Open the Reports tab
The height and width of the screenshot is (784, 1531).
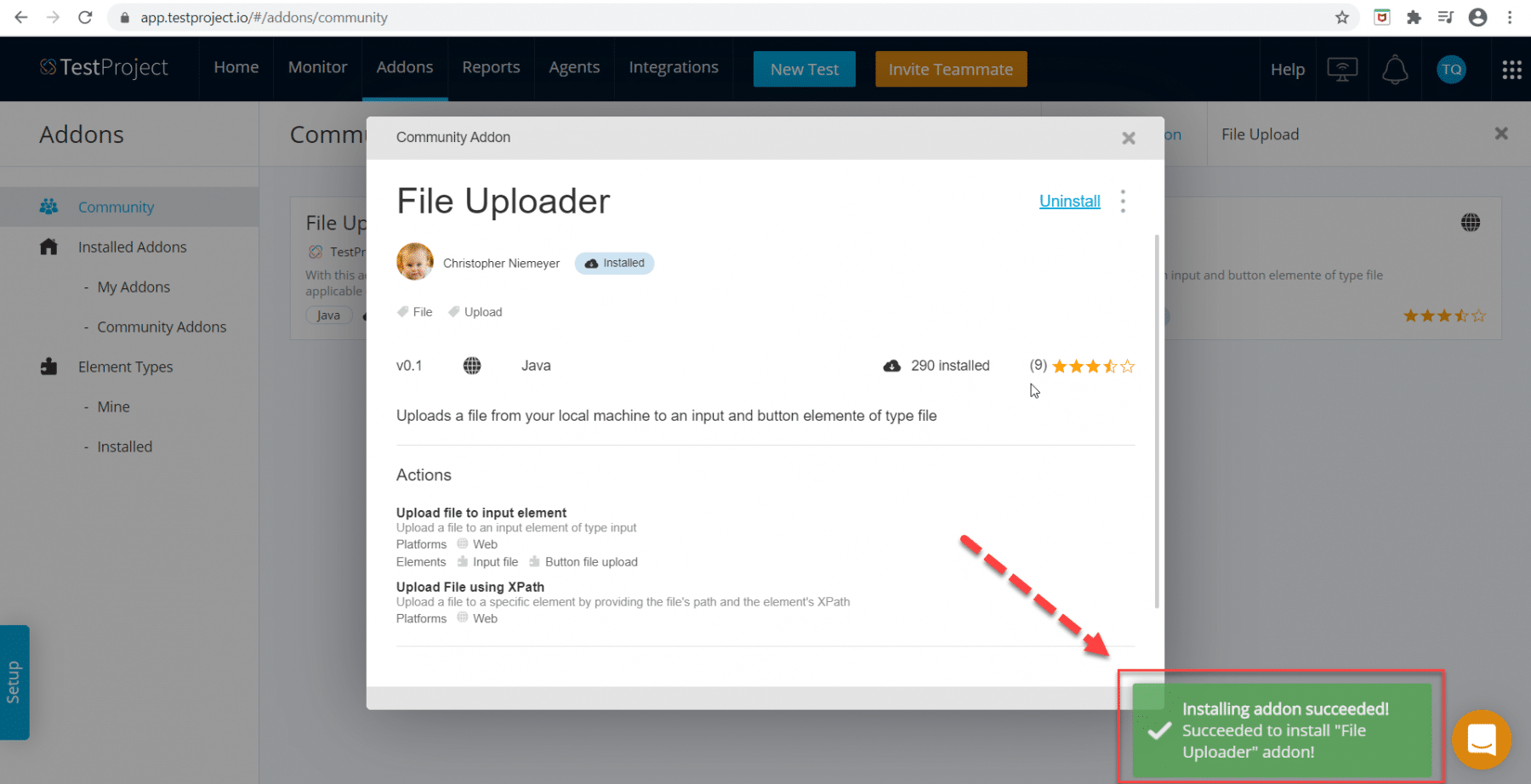tap(491, 67)
